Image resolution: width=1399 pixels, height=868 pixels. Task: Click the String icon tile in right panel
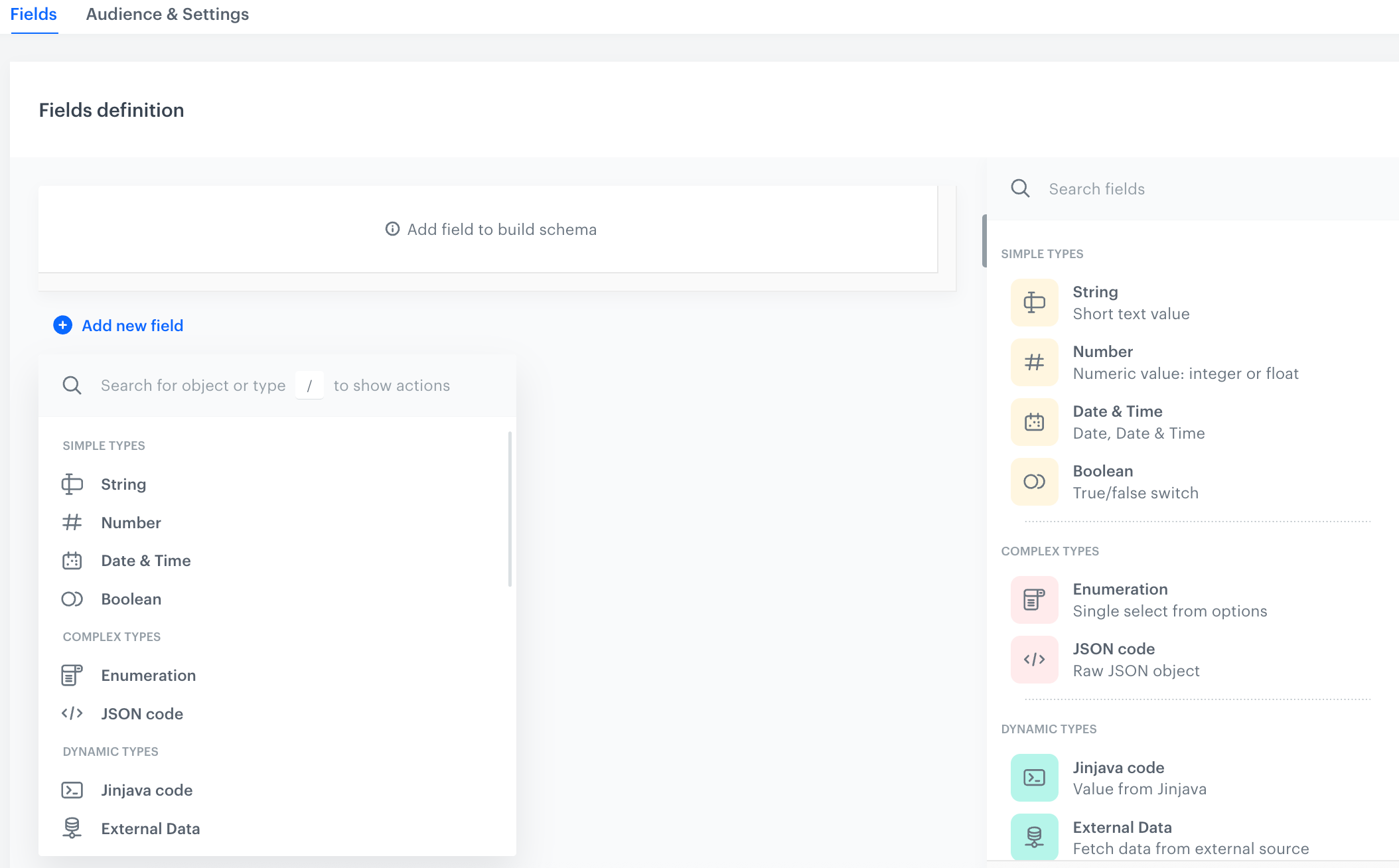click(x=1034, y=303)
